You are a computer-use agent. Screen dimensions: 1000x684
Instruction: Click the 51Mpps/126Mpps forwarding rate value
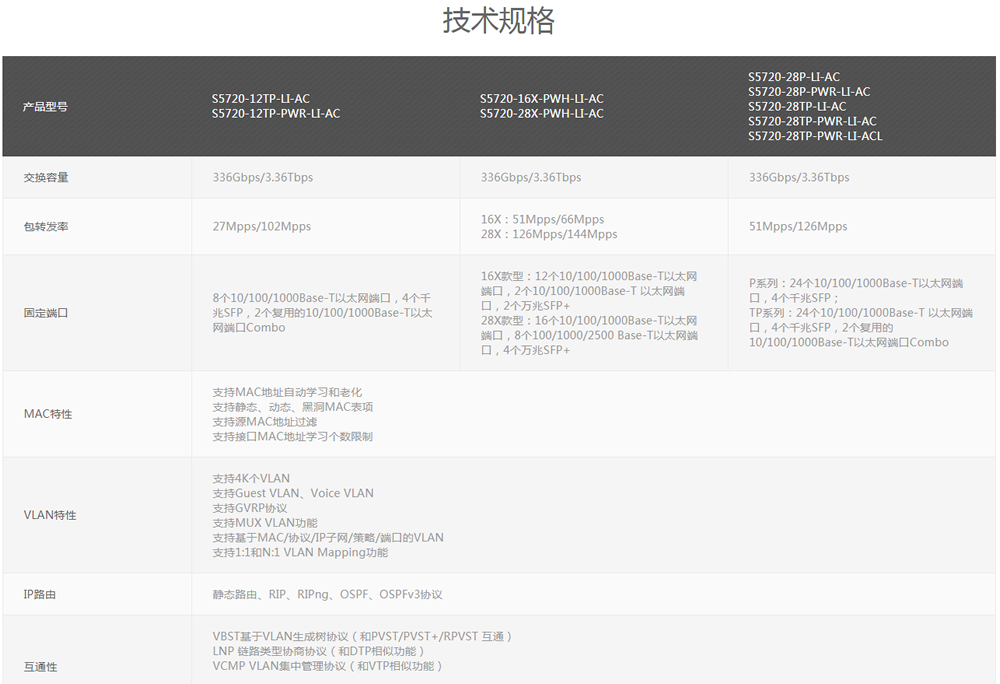[x=797, y=226]
